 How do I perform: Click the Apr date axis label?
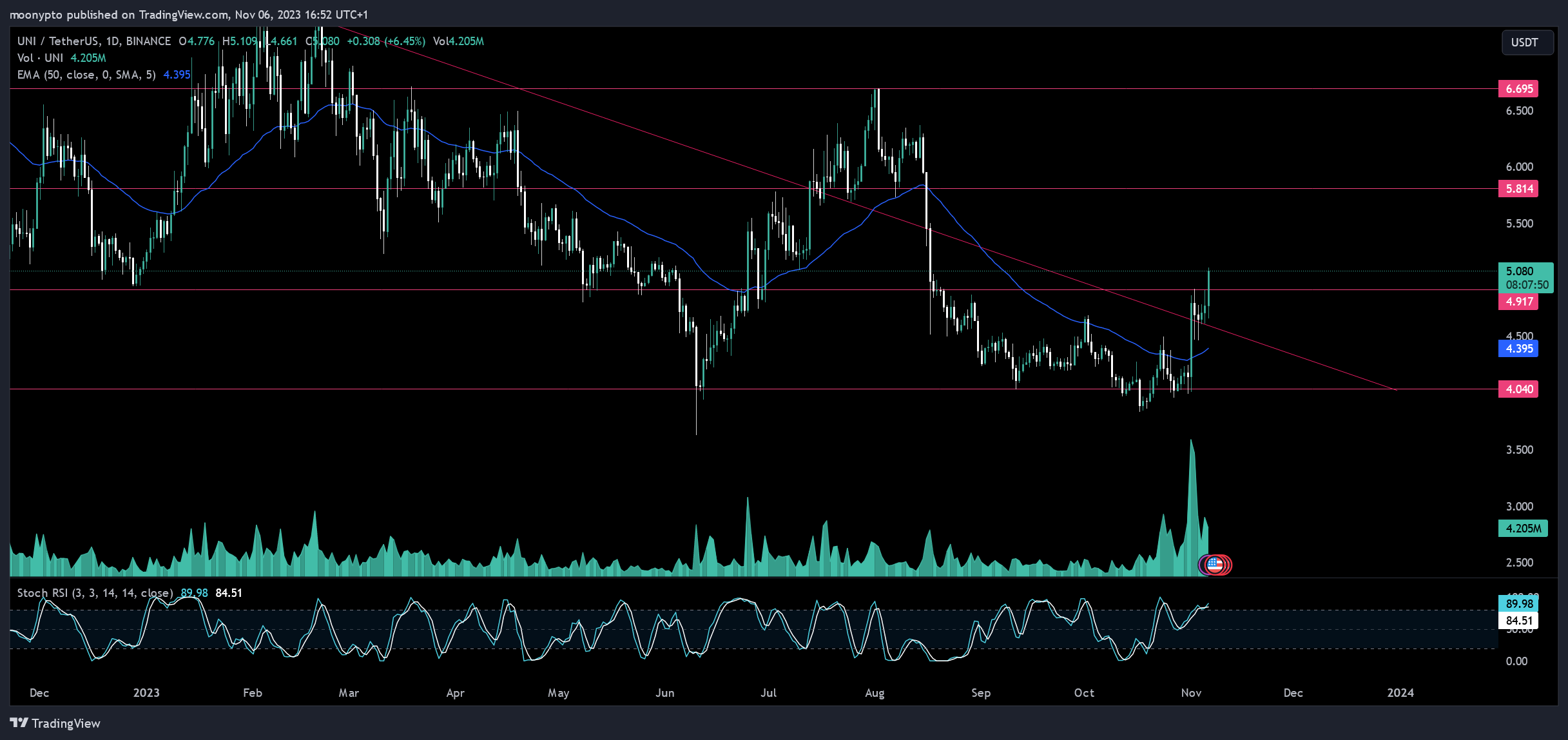click(456, 693)
